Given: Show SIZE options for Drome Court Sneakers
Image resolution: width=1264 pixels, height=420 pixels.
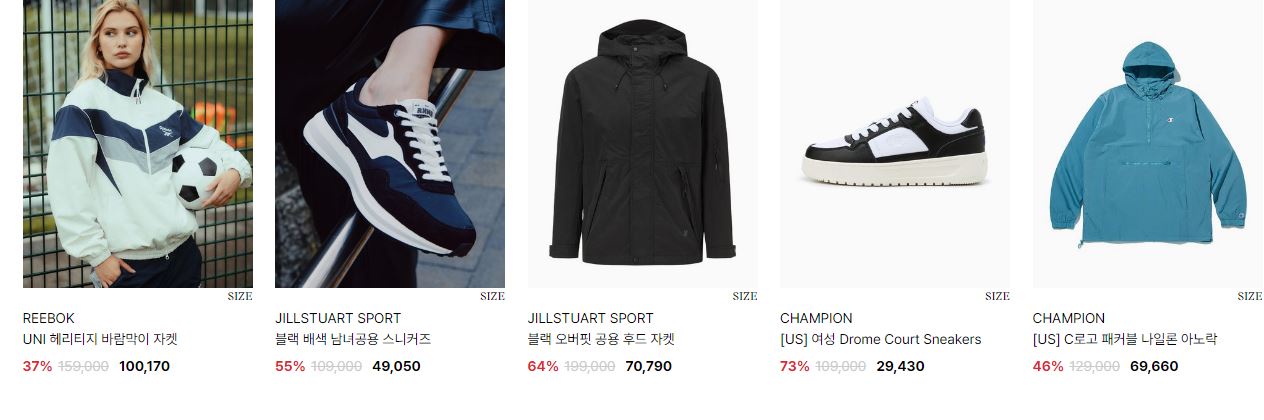Looking at the screenshot, I should [997, 296].
